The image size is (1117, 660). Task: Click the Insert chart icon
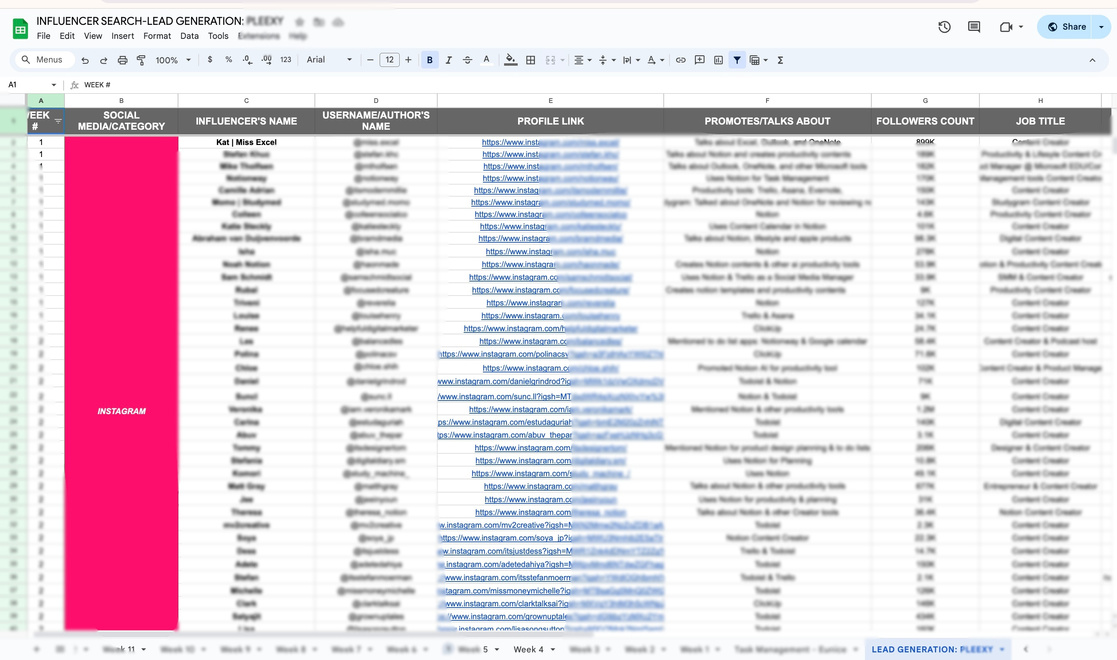coord(718,61)
